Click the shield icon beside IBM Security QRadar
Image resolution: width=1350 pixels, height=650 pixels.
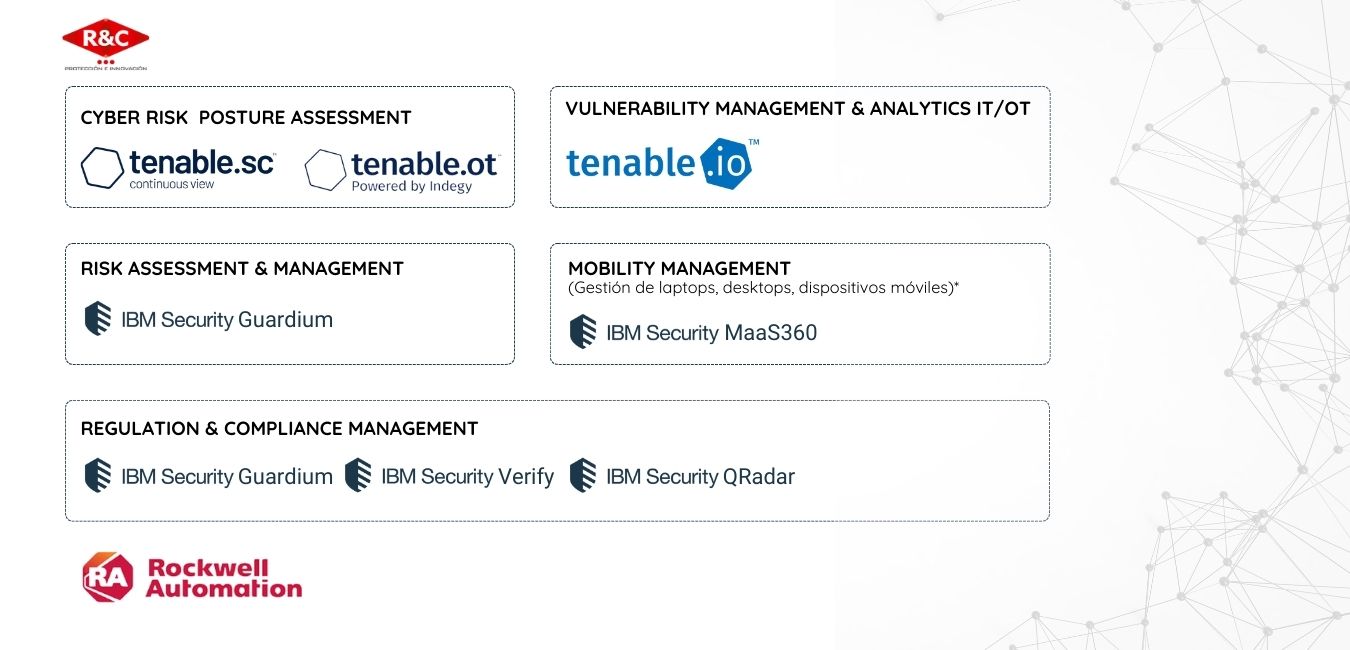click(x=583, y=475)
